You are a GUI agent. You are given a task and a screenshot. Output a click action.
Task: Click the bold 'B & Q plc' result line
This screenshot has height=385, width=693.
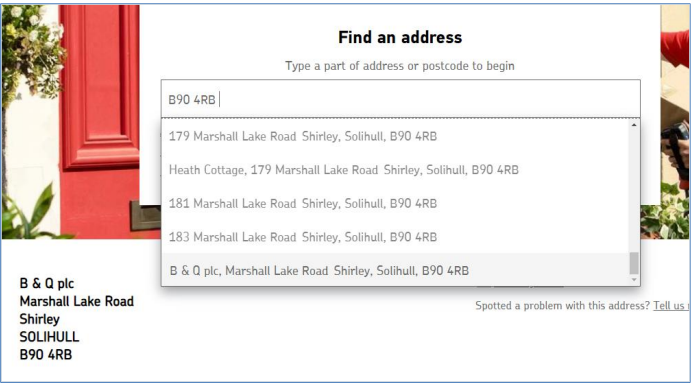click(47, 283)
